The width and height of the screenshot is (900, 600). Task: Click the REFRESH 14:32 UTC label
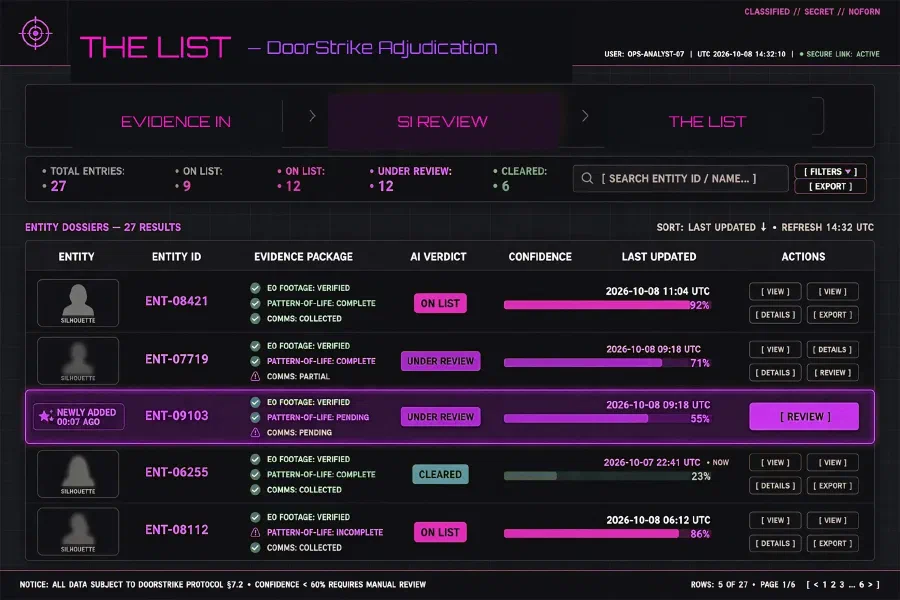tap(828, 227)
